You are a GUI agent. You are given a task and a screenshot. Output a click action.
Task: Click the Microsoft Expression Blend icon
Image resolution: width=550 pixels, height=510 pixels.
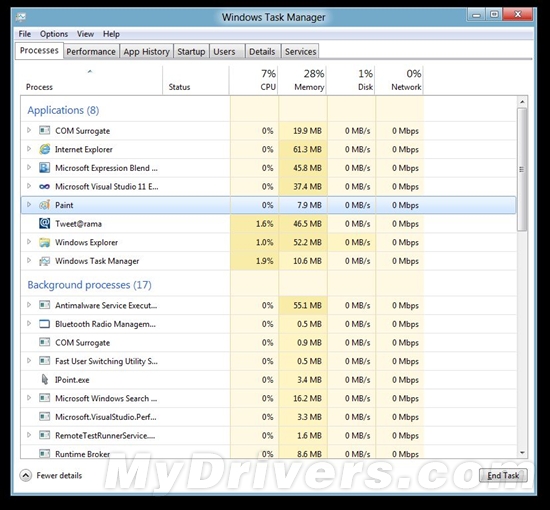45,168
